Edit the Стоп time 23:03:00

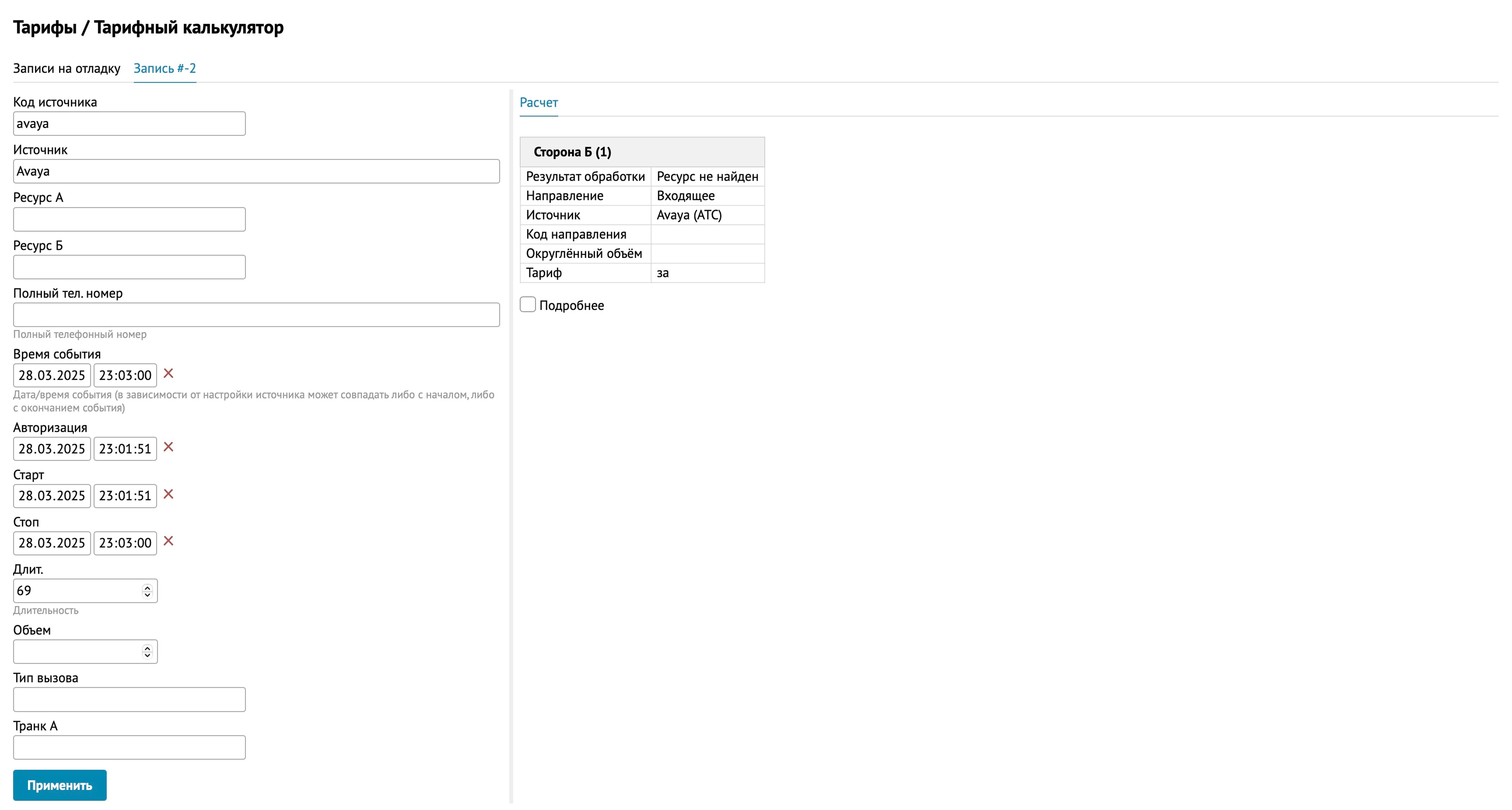[125, 543]
